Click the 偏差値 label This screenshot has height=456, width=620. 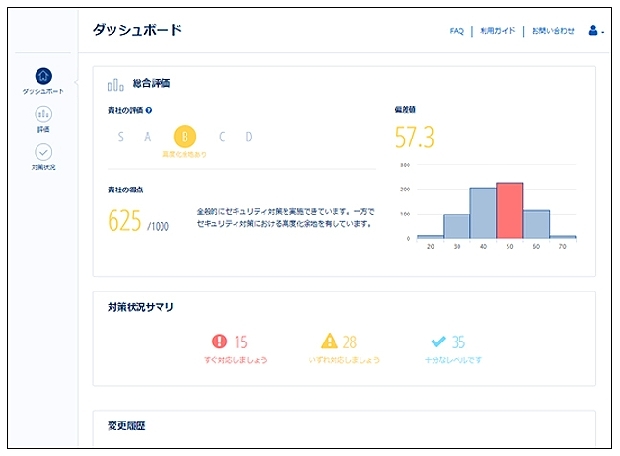click(x=405, y=110)
